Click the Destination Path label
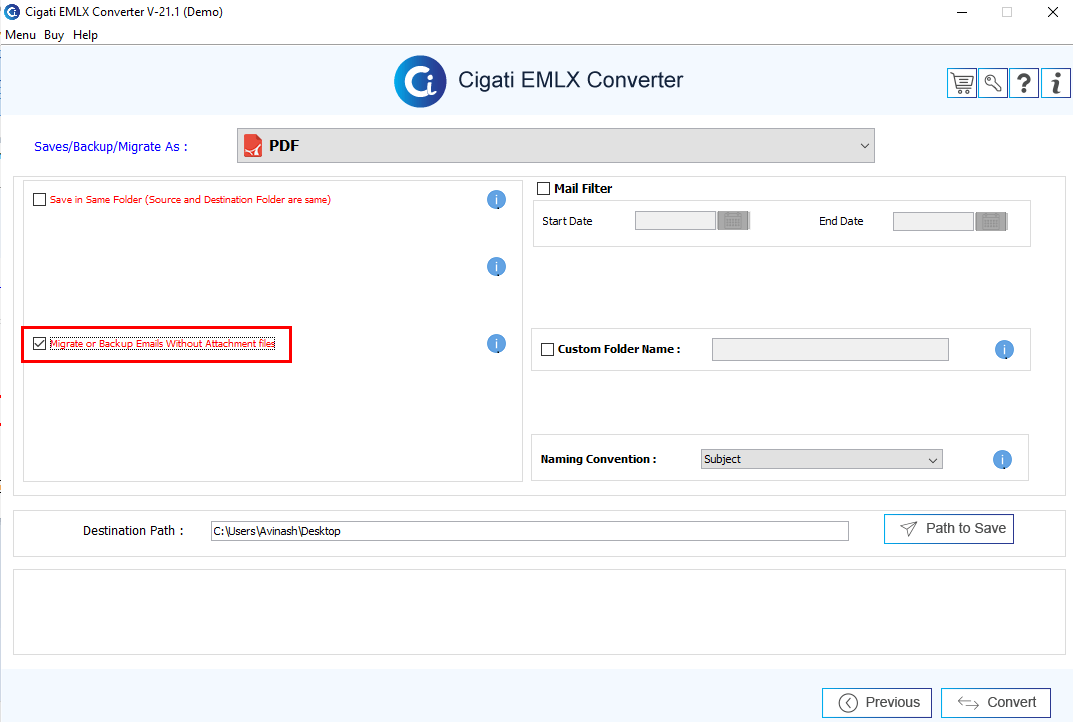Image resolution: width=1073 pixels, height=722 pixels. click(133, 531)
